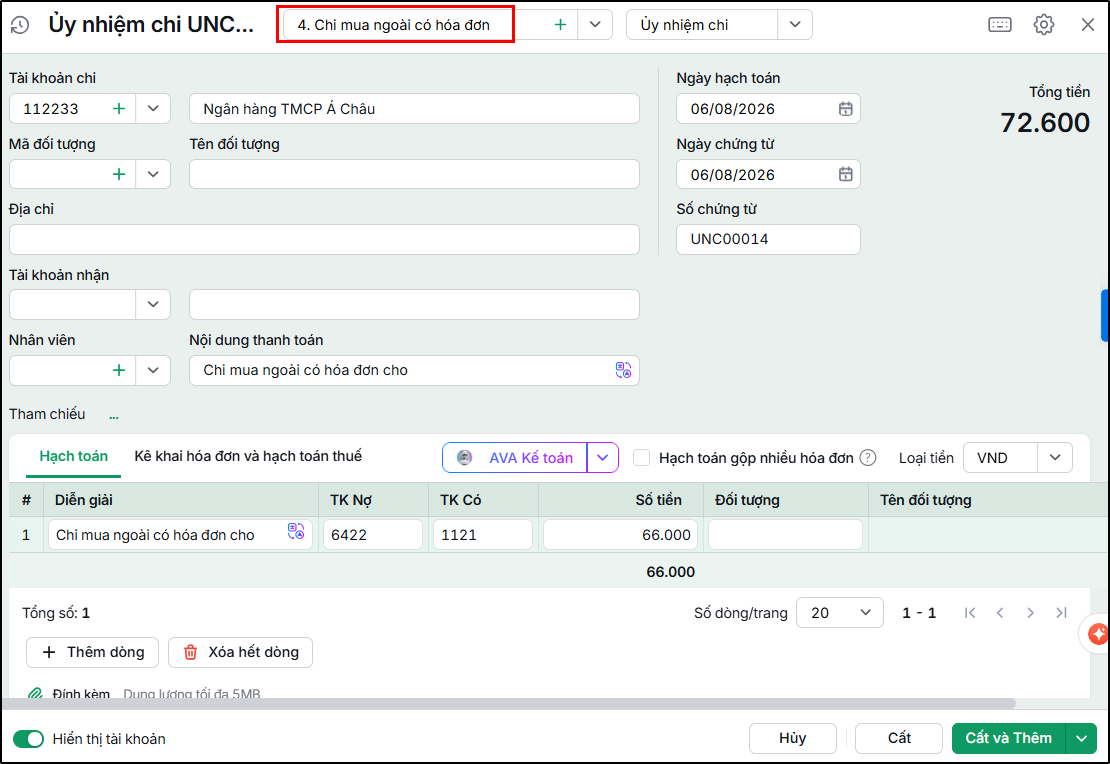Click the help icon next to Hạch toán gộp nhiều hóa đơn
The height and width of the screenshot is (764, 1110).
tap(868, 458)
